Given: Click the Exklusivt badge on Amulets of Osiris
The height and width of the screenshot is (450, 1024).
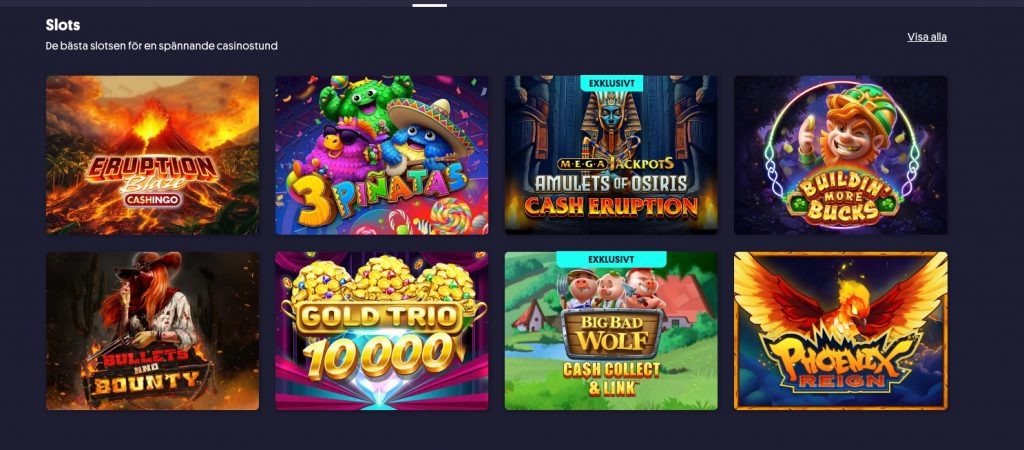Looking at the screenshot, I should [x=611, y=84].
